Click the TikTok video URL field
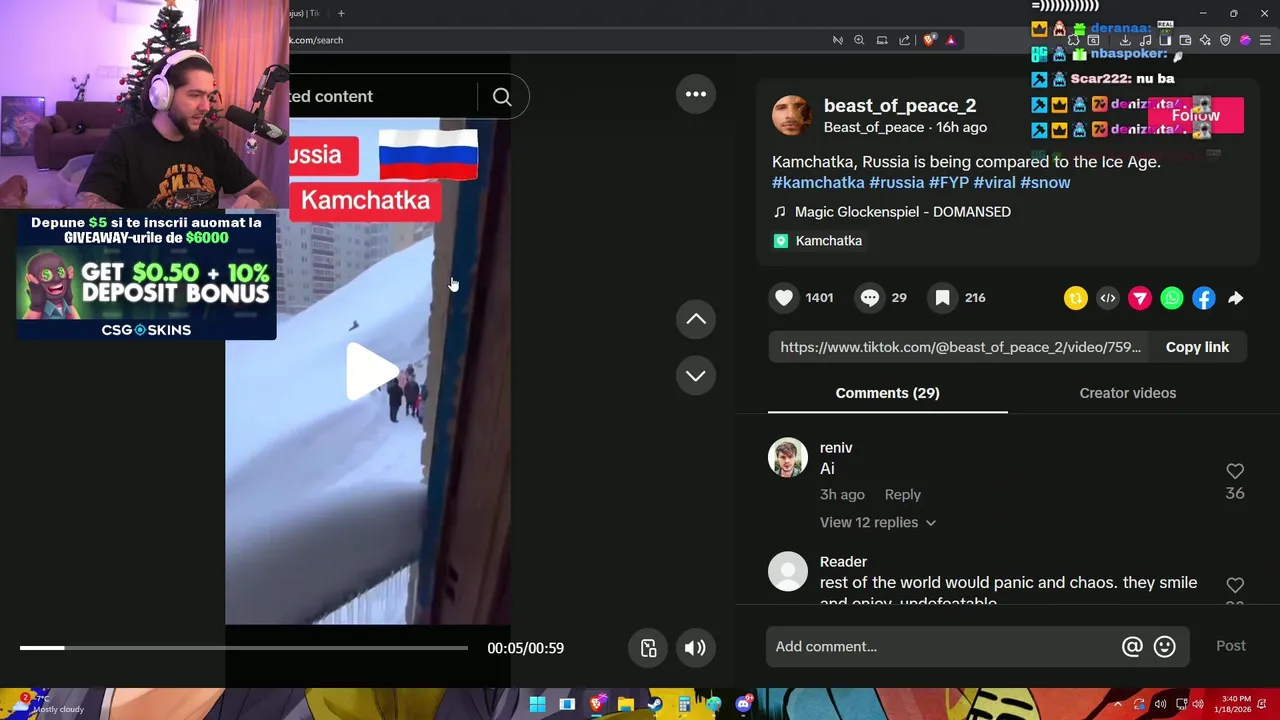 pyautogui.click(x=960, y=347)
